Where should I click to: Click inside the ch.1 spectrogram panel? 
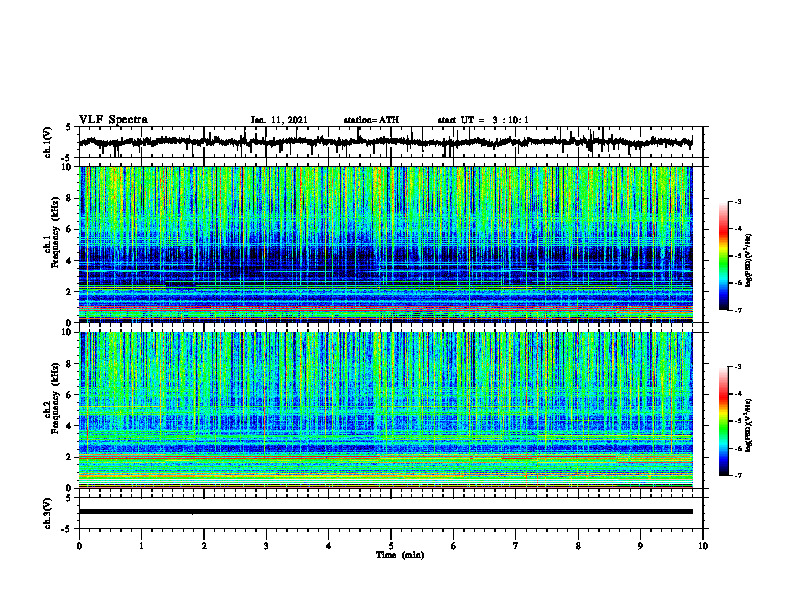click(x=385, y=244)
